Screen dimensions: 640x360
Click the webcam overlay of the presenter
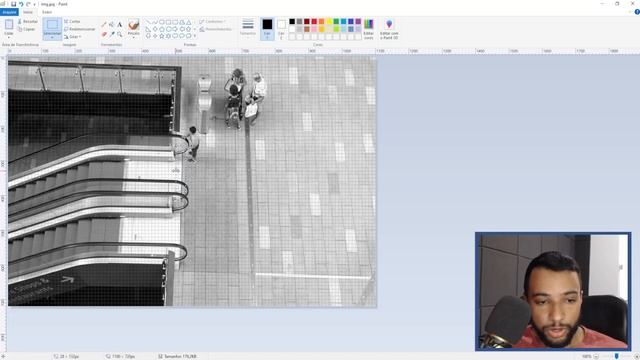coord(553,291)
